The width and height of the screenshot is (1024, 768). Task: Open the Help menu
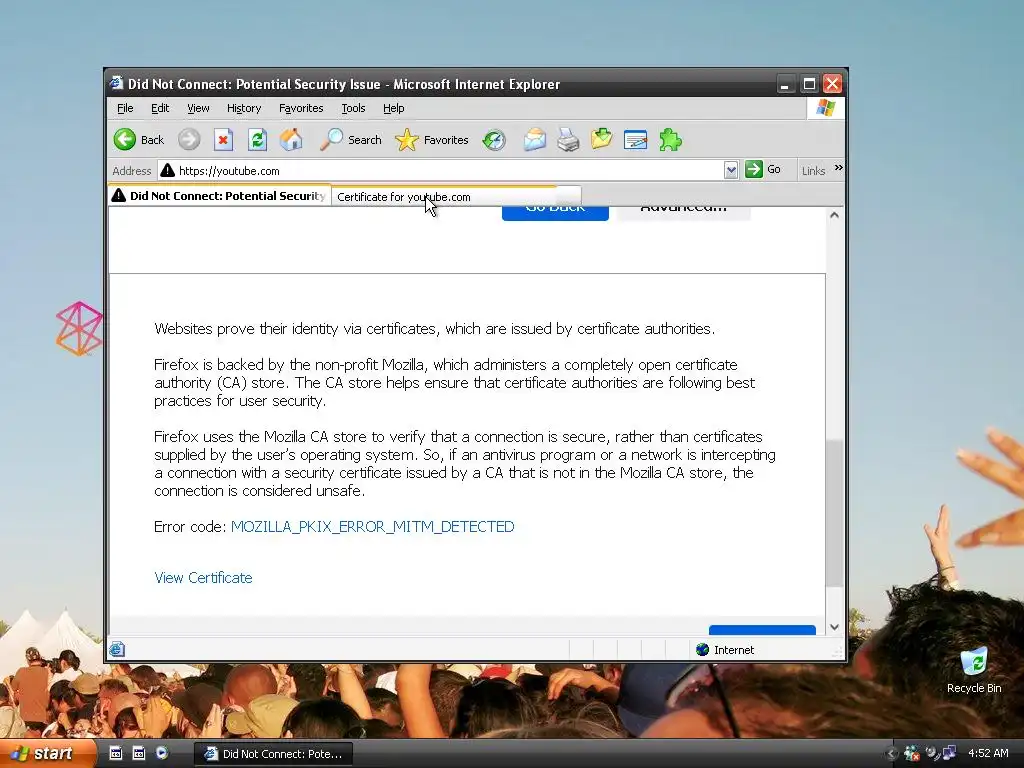pos(394,108)
